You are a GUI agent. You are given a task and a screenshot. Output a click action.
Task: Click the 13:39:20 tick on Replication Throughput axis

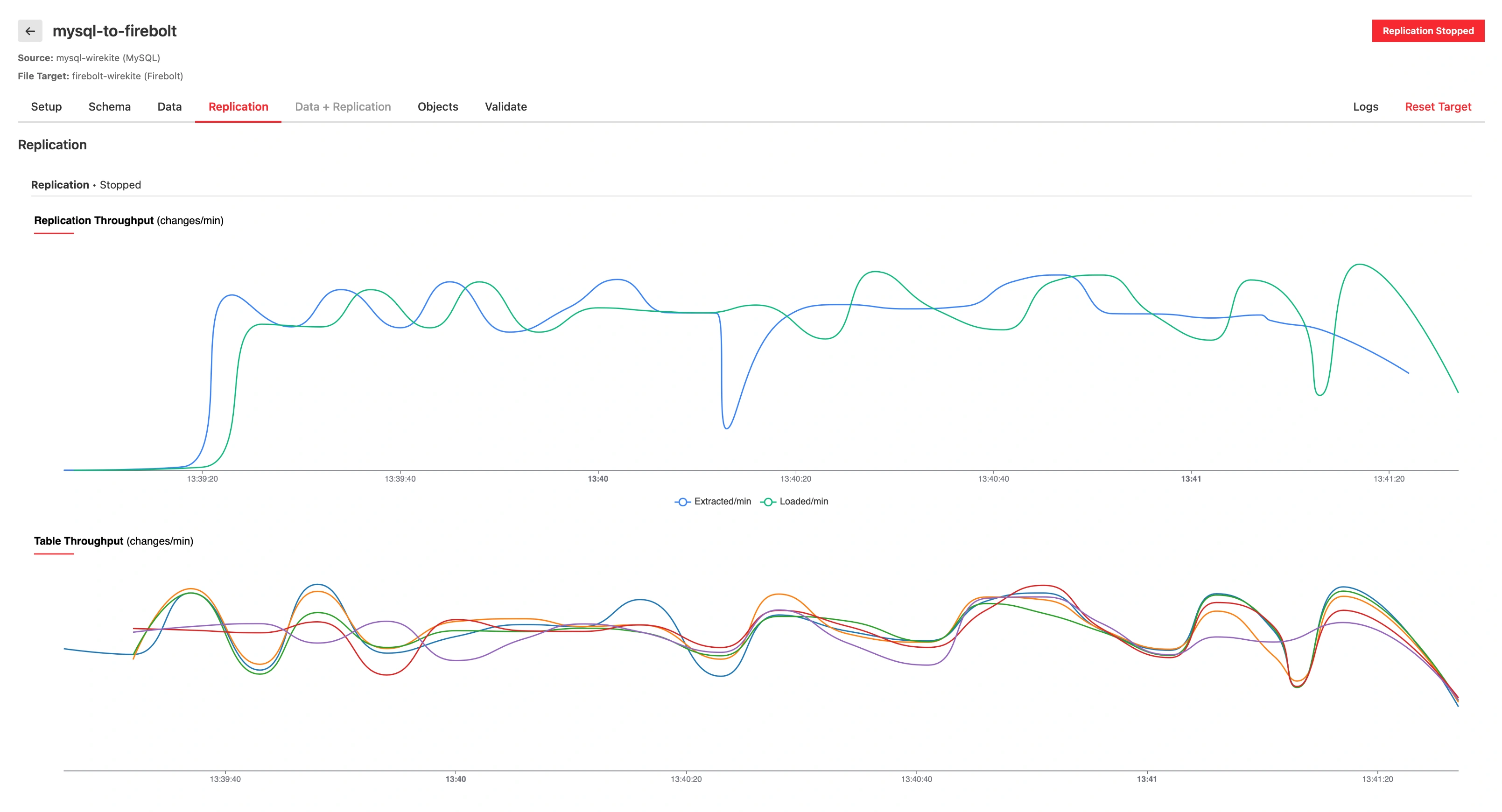[x=202, y=479]
